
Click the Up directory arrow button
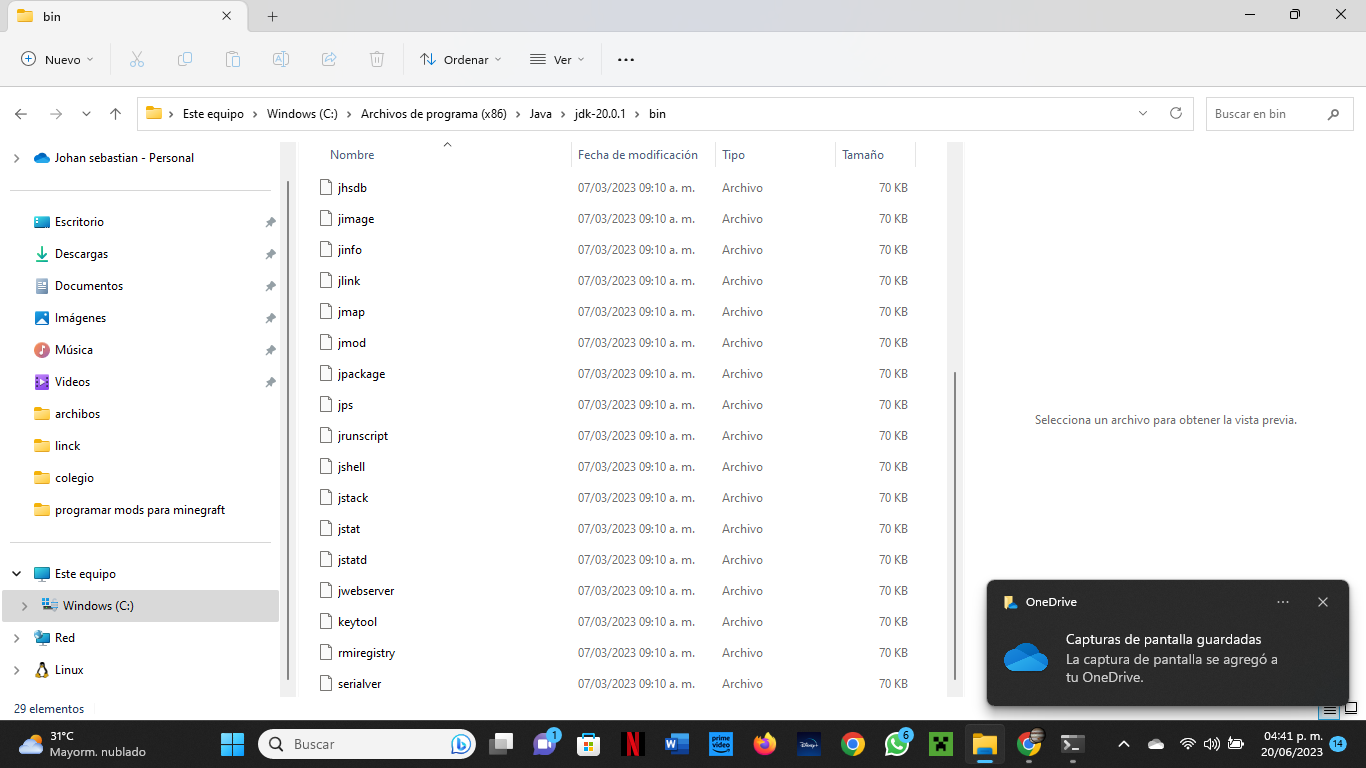pos(116,114)
